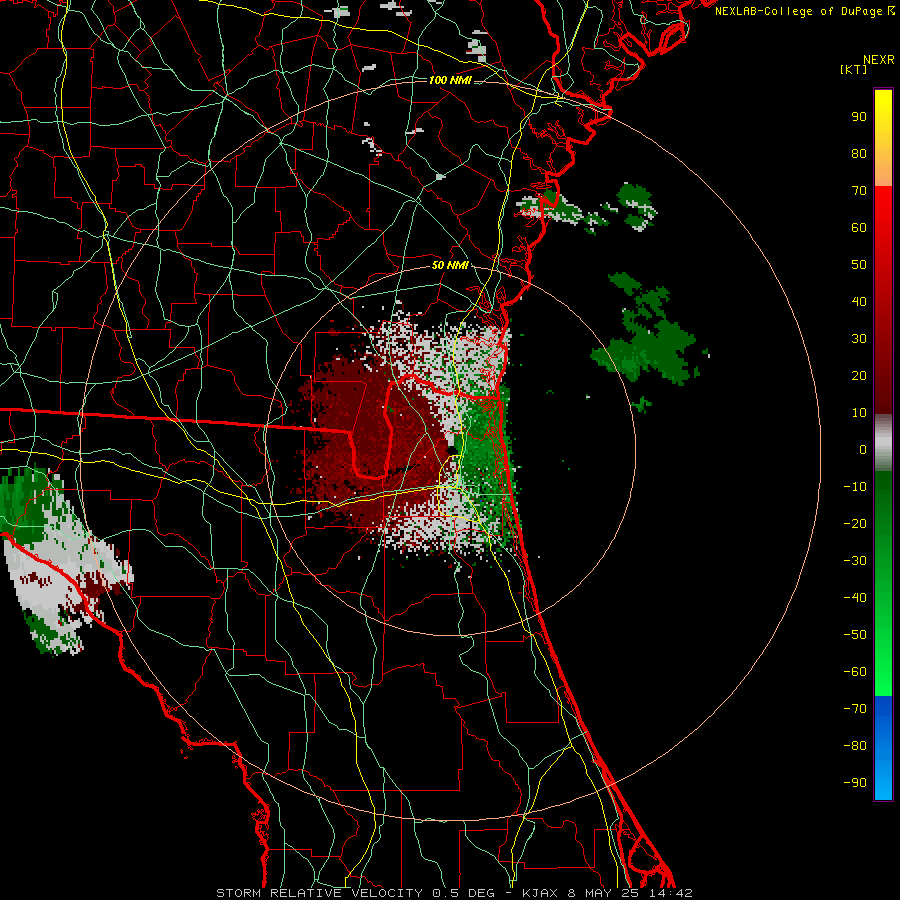The image size is (900, 900).
Task: Select the 50 value on the velocity scale
Action: 859,265
